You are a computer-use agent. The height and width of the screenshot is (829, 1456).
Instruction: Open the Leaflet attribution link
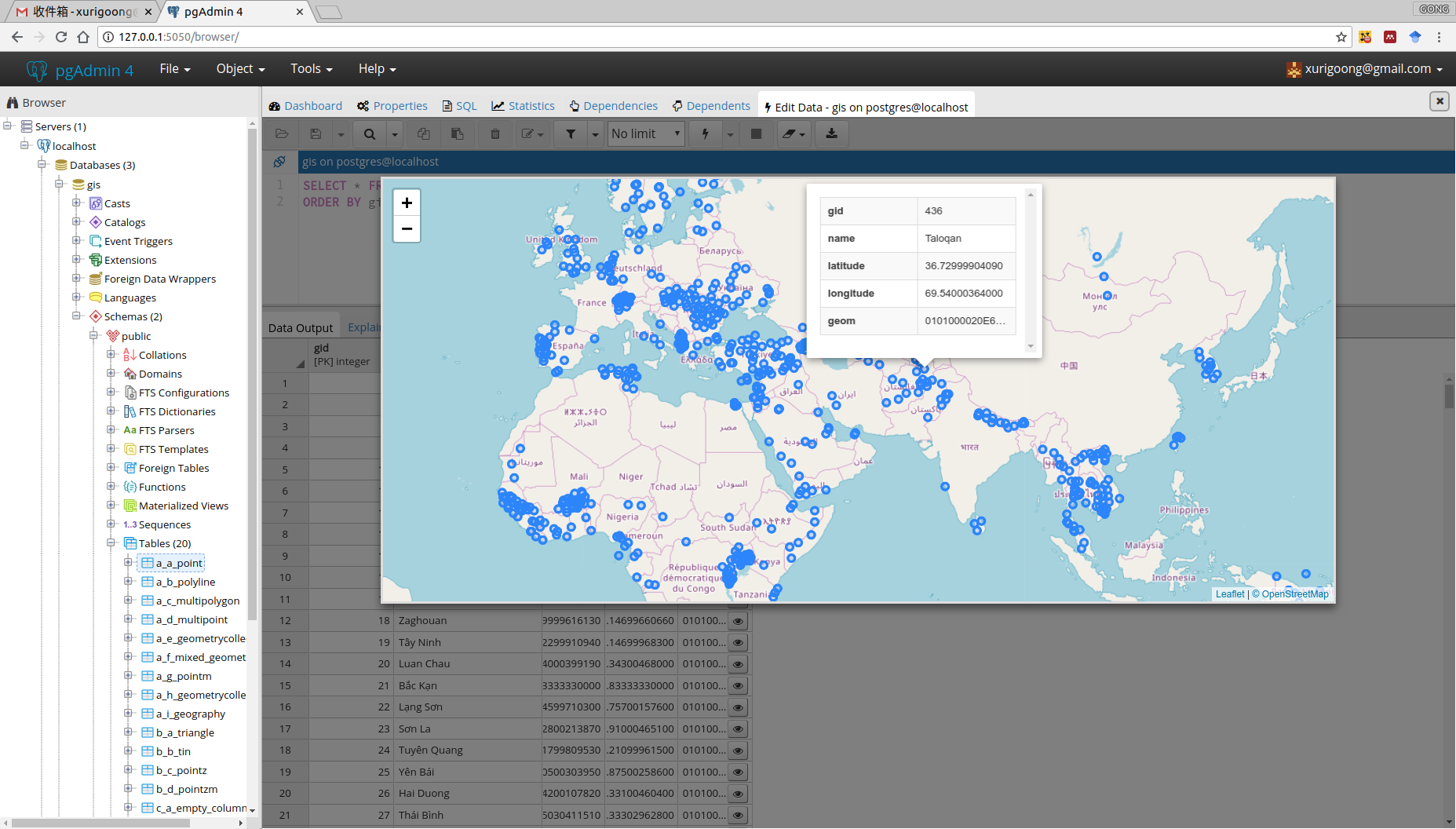click(1230, 594)
